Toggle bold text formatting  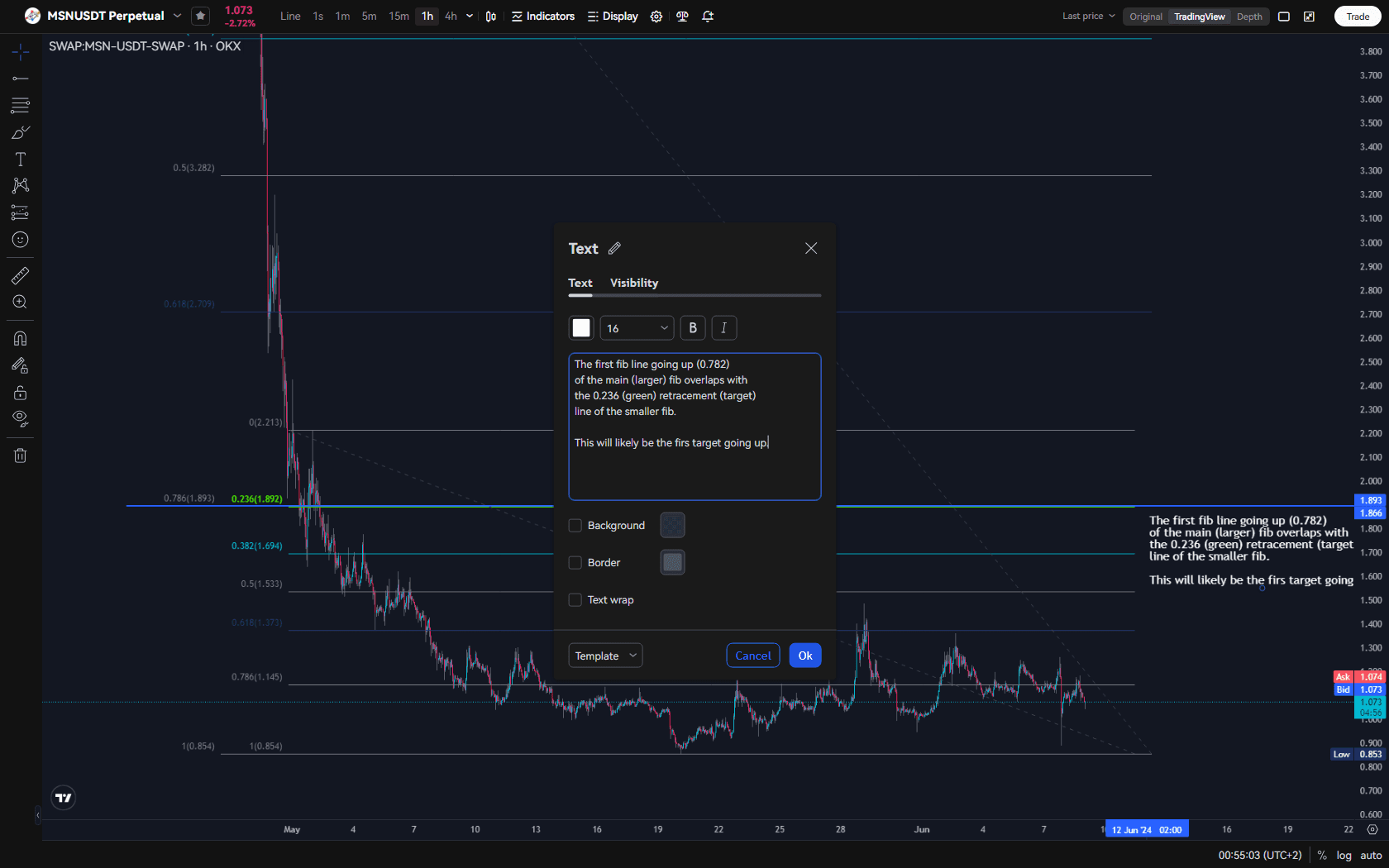point(693,328)
